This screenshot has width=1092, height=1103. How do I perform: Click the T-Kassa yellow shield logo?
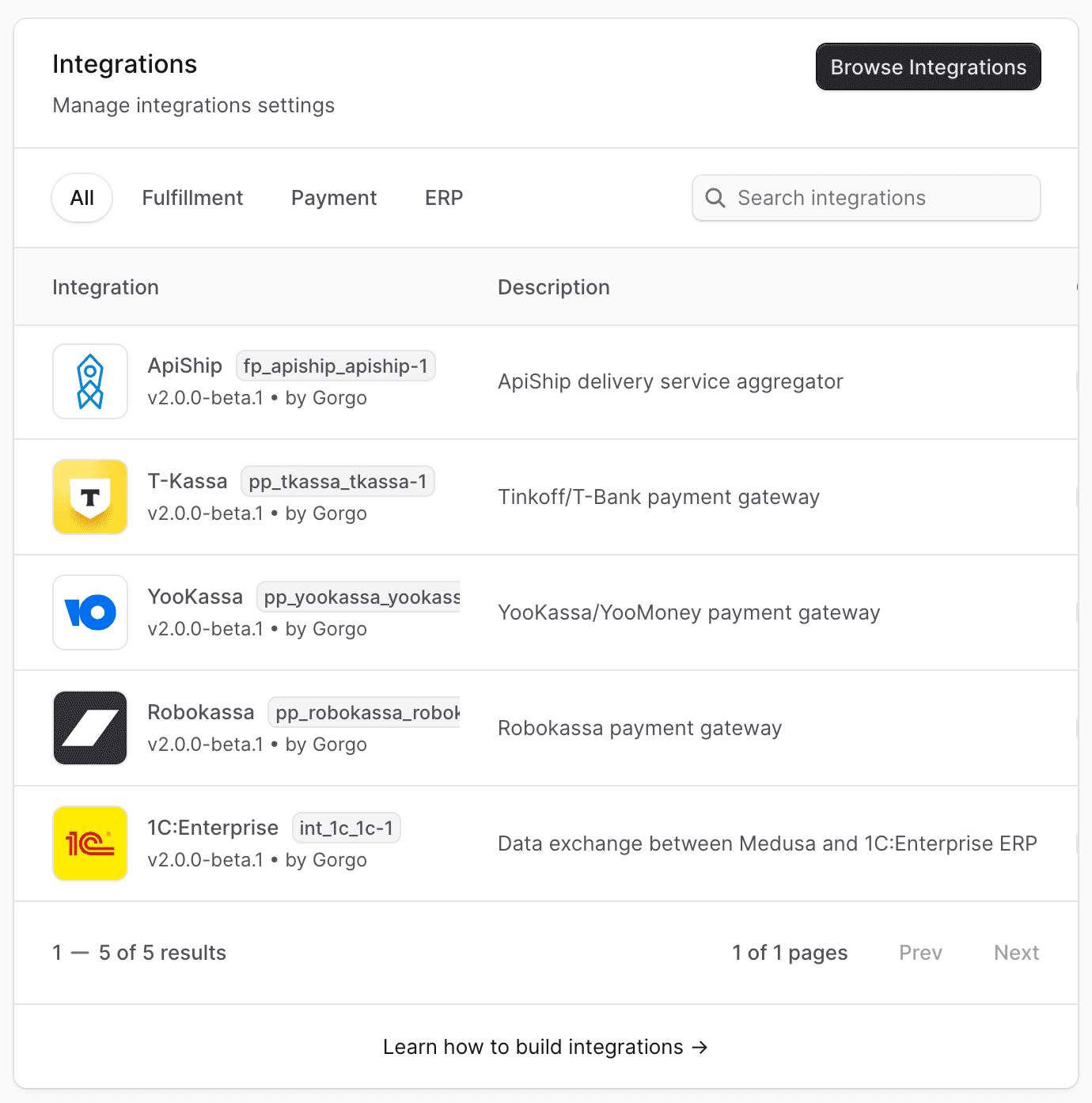90,497
